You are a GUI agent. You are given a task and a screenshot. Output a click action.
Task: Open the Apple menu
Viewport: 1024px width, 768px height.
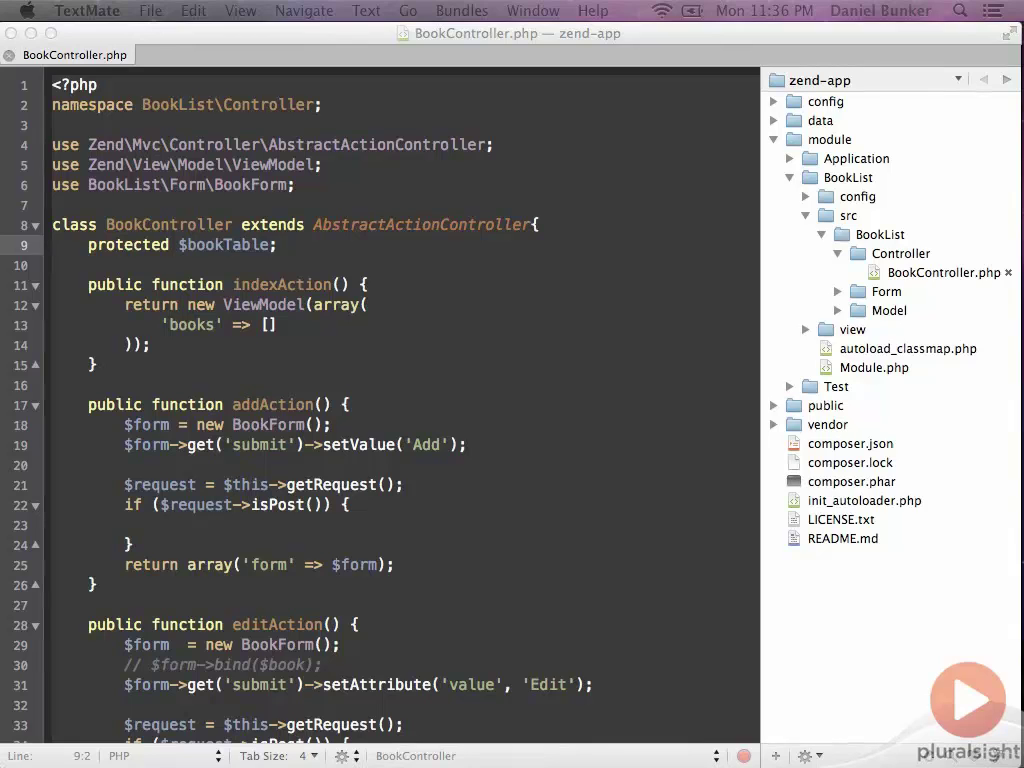click(x=27, y=10)
